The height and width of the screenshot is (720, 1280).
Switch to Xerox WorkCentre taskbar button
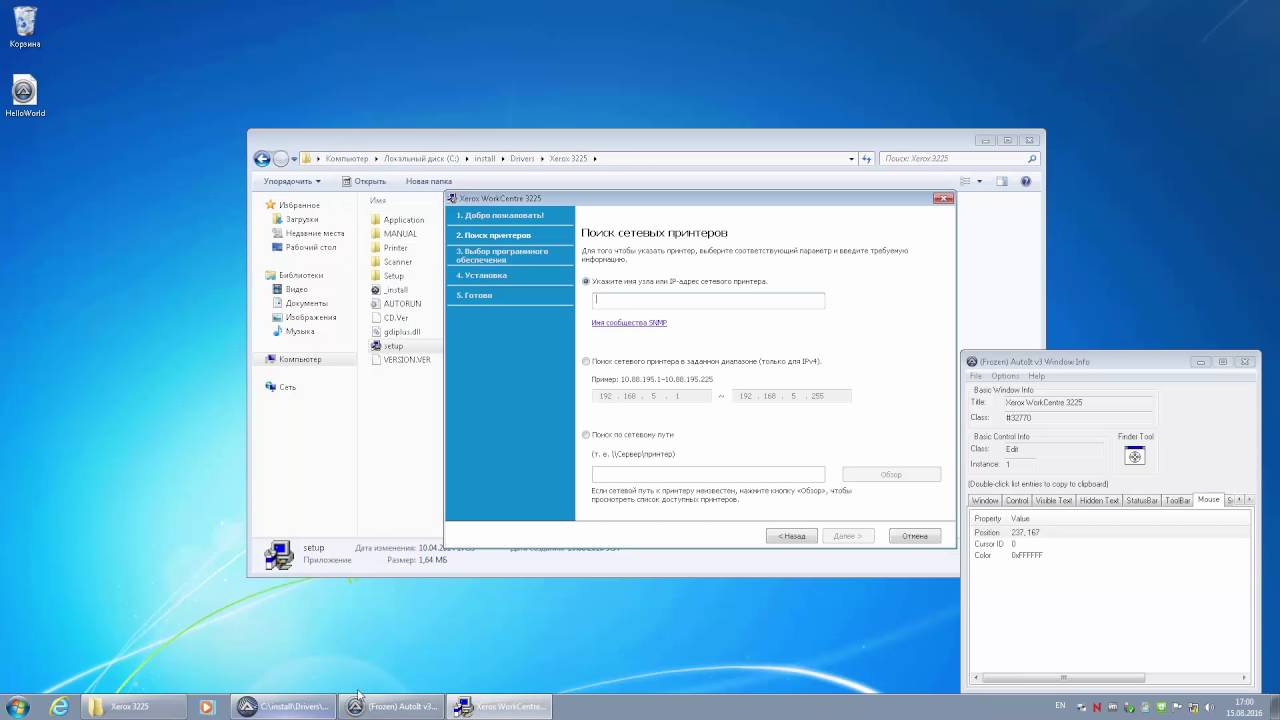(499, 706)
